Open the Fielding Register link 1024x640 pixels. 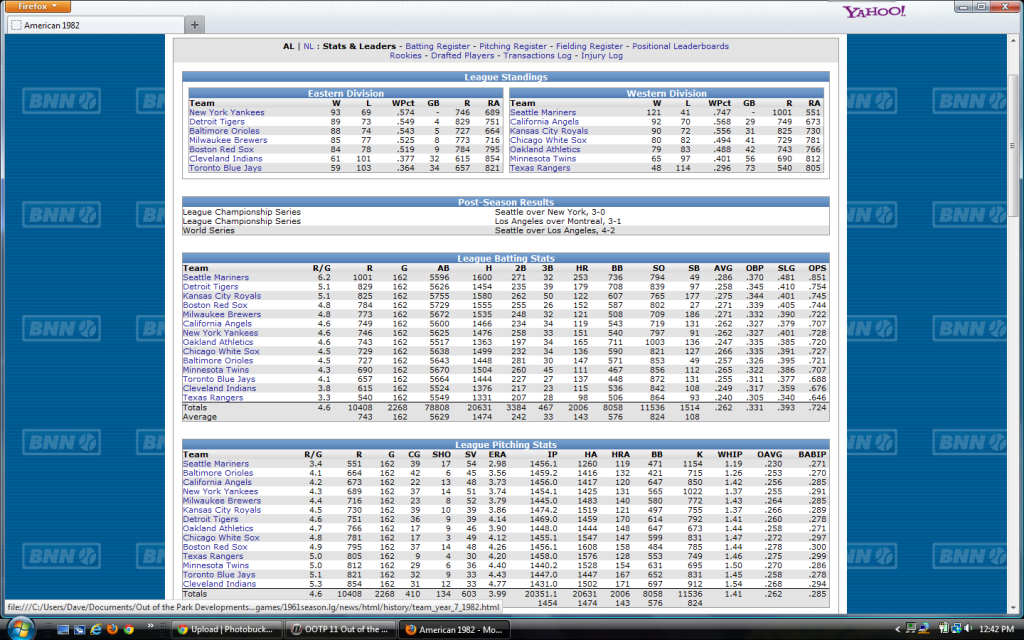pyautogui.click(x=589, y=46)
